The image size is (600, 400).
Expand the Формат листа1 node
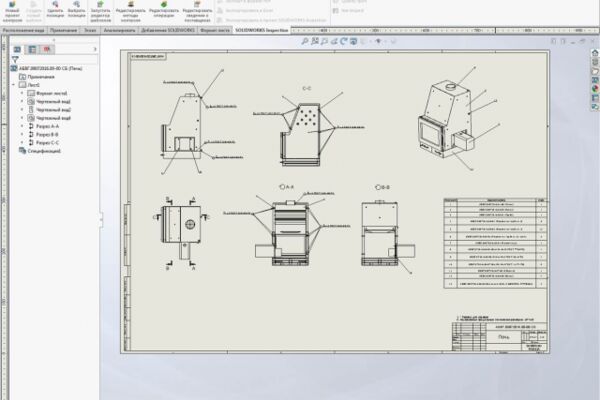tap(22, 93)
